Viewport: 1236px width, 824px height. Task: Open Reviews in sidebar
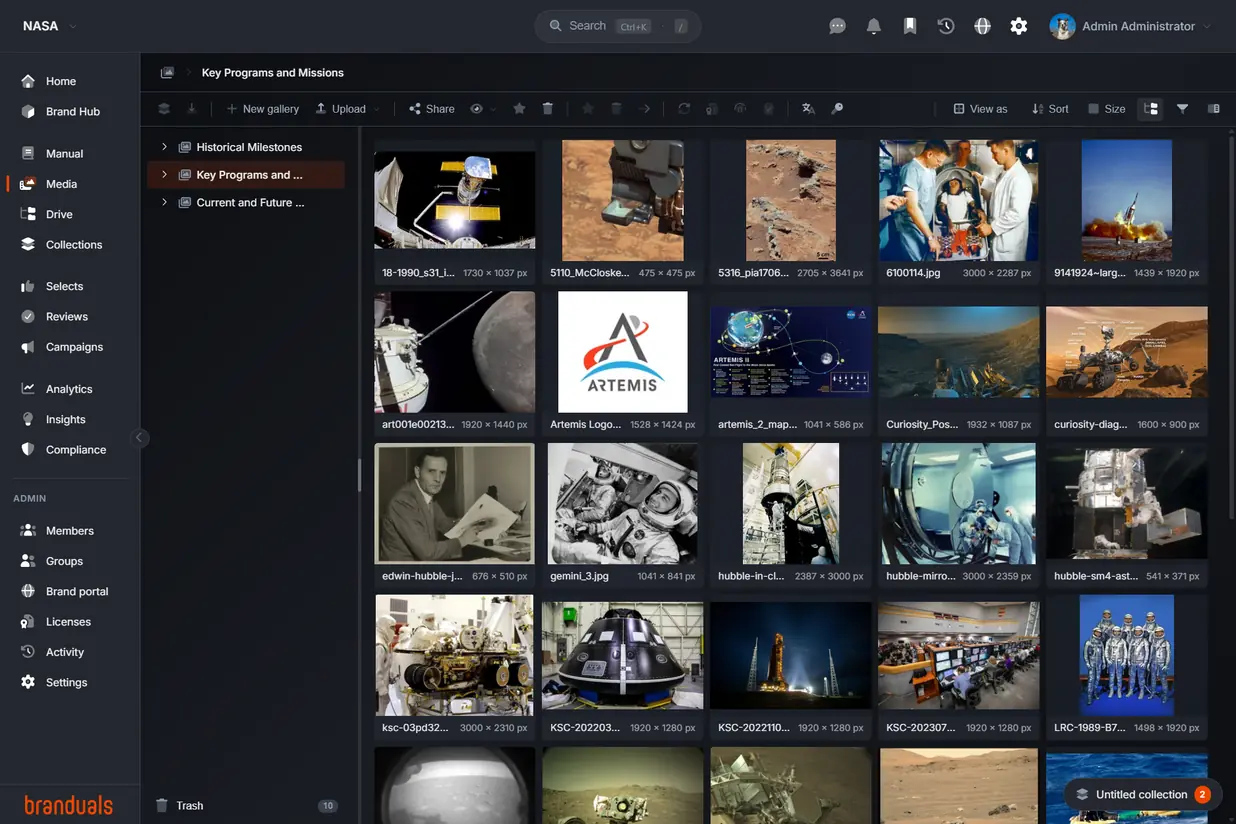coord(67,316)
